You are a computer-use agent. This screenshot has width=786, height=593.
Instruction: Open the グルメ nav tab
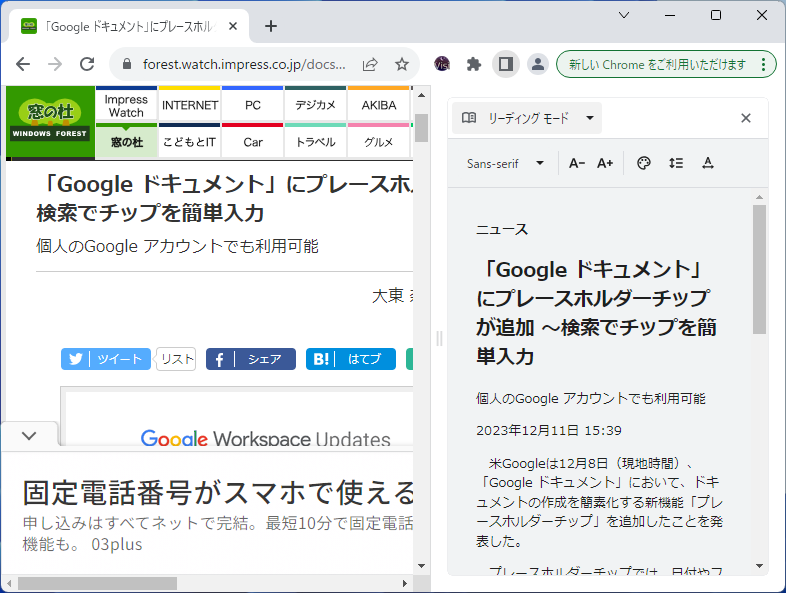click(x=378, y=142)
